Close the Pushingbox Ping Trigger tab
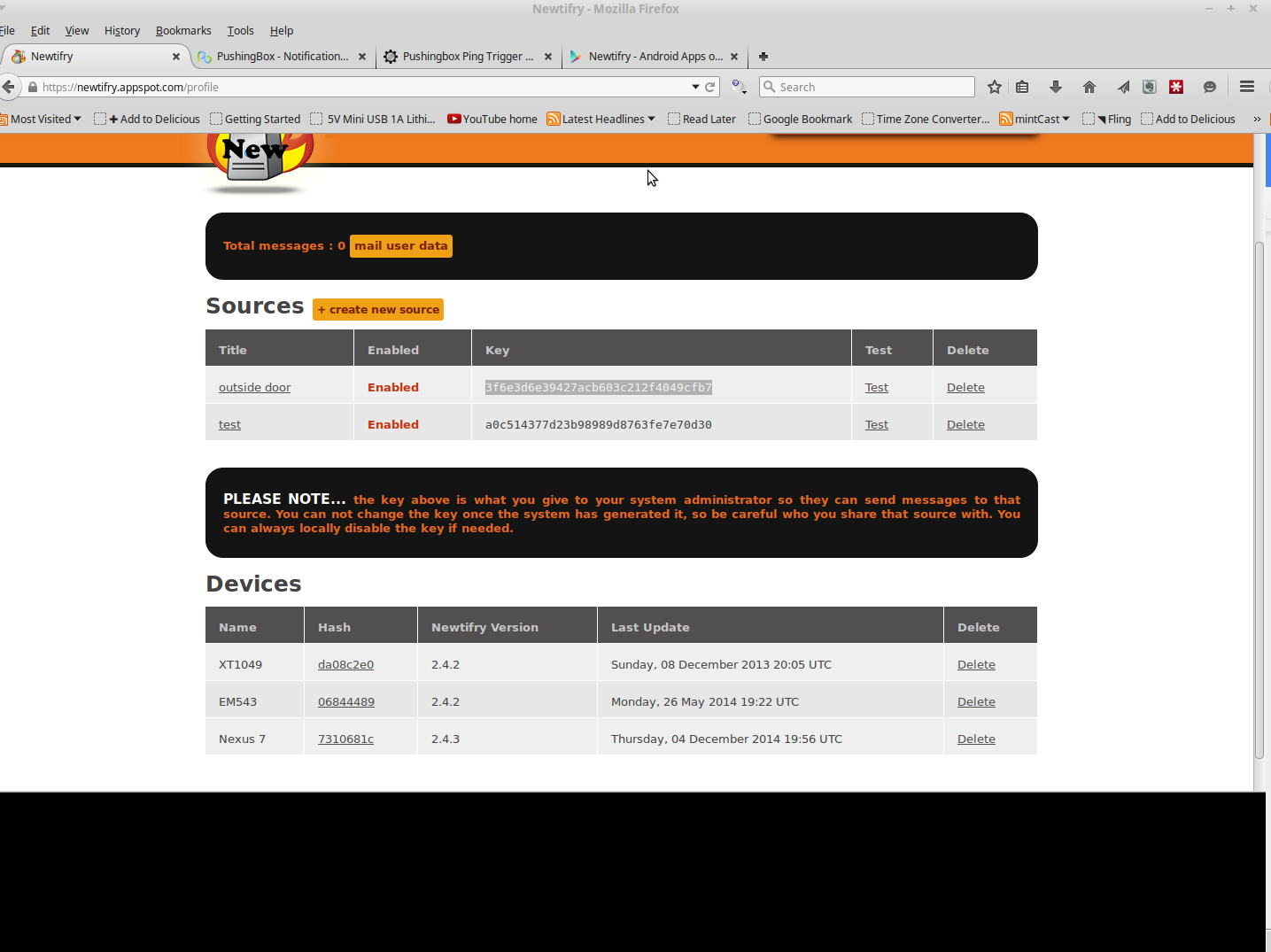 tap(548, 57)
